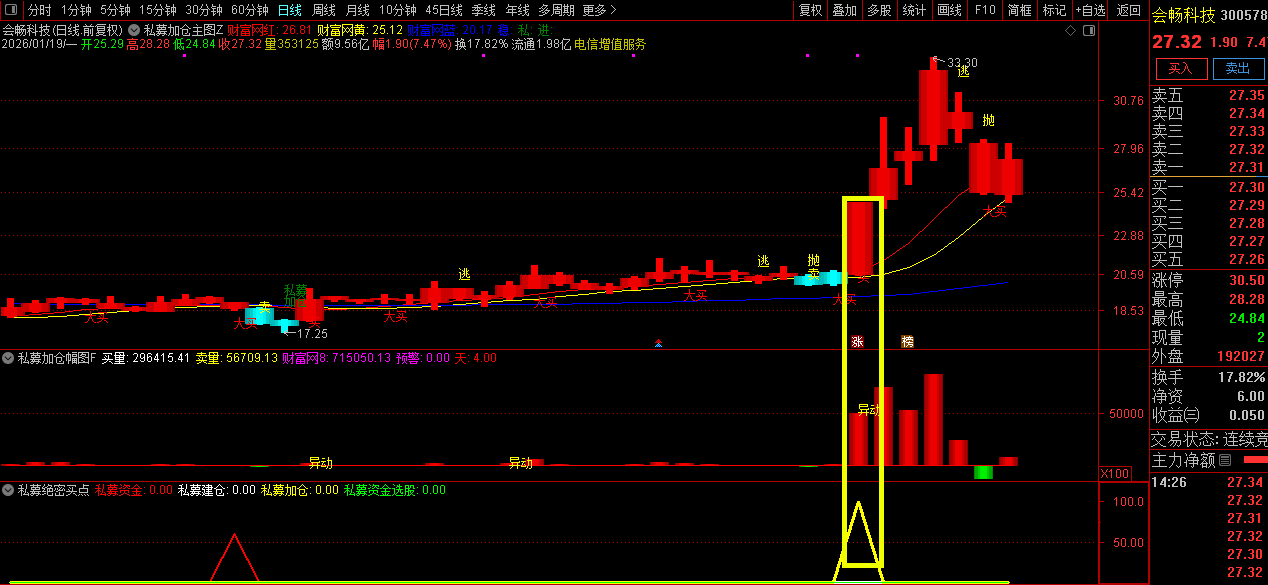Click the X100 scale label
This screenshot has width=1268, height=585.
[1114, 473]
